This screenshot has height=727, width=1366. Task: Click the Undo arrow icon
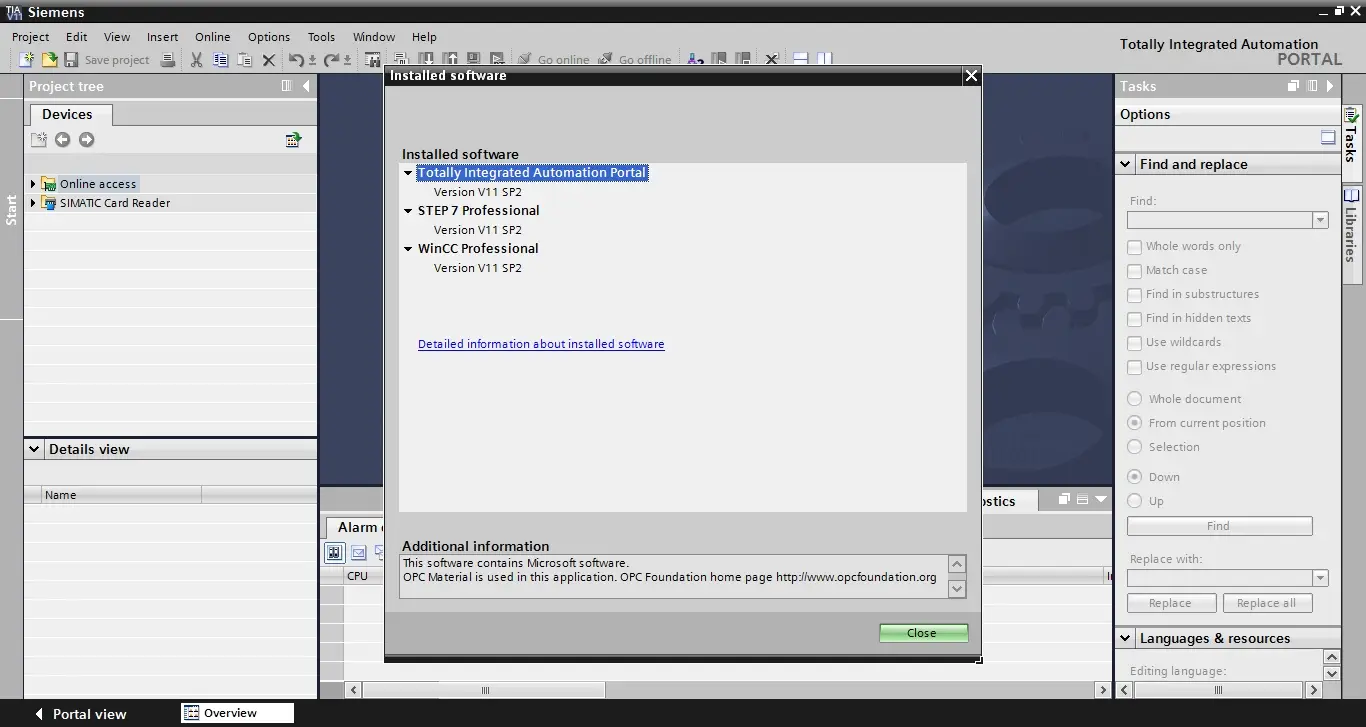click(x=296, y=60)
